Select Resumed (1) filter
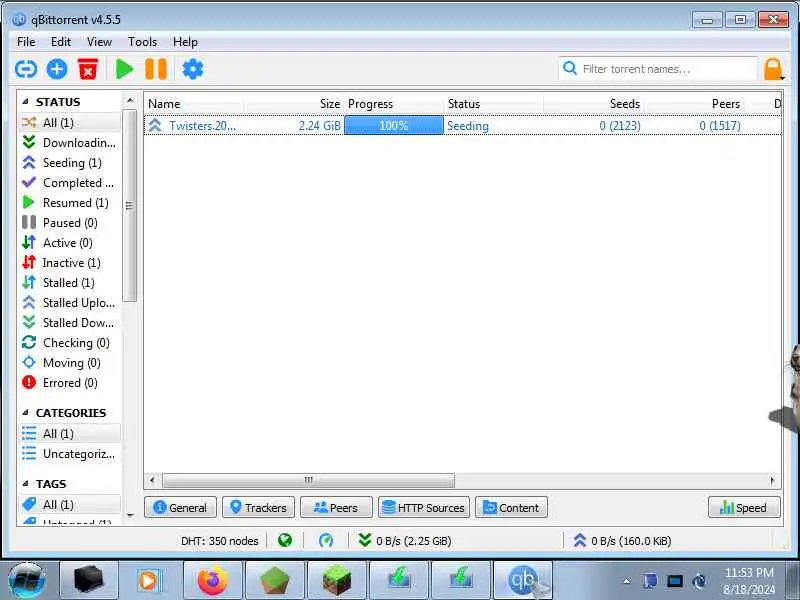Viewport: 800px width, 600px height. [x=70, y=203]
